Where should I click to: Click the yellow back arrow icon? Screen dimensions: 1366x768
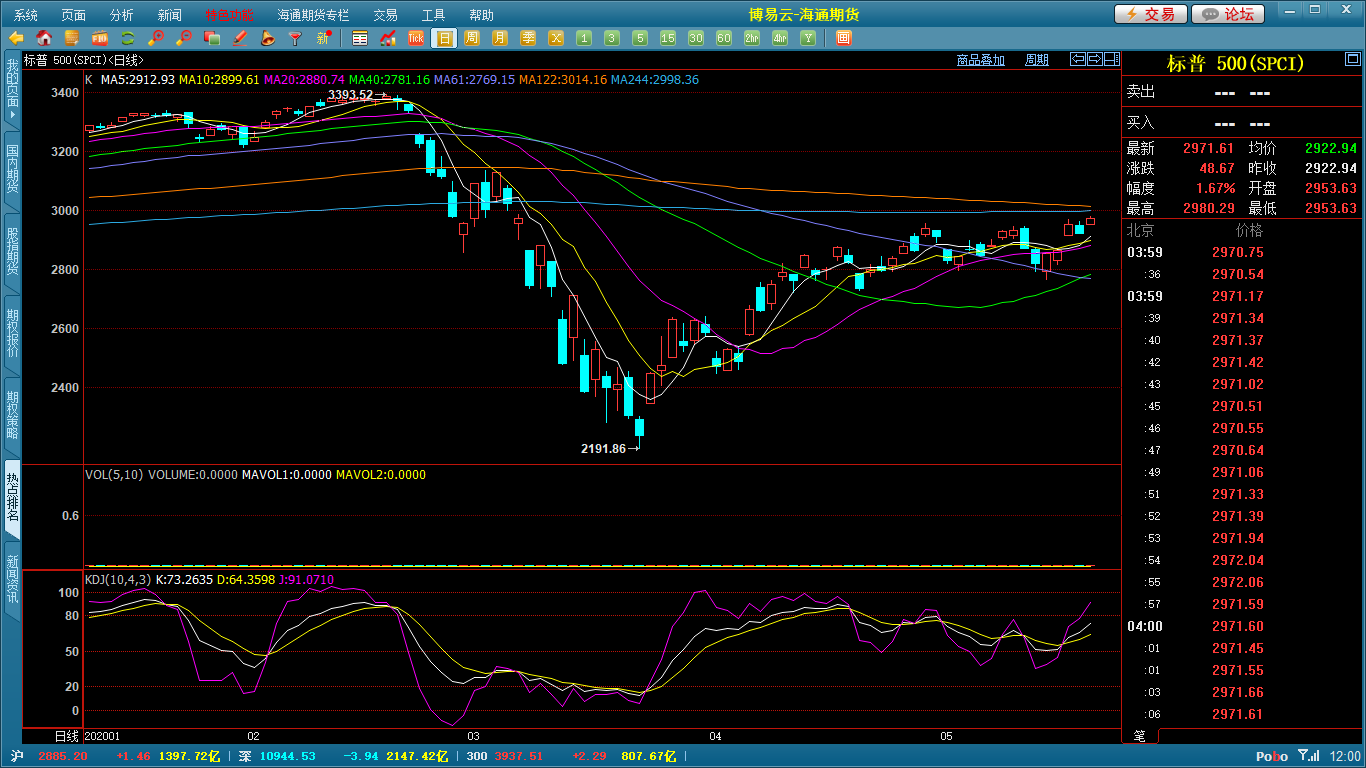click(x=16, y=38)
